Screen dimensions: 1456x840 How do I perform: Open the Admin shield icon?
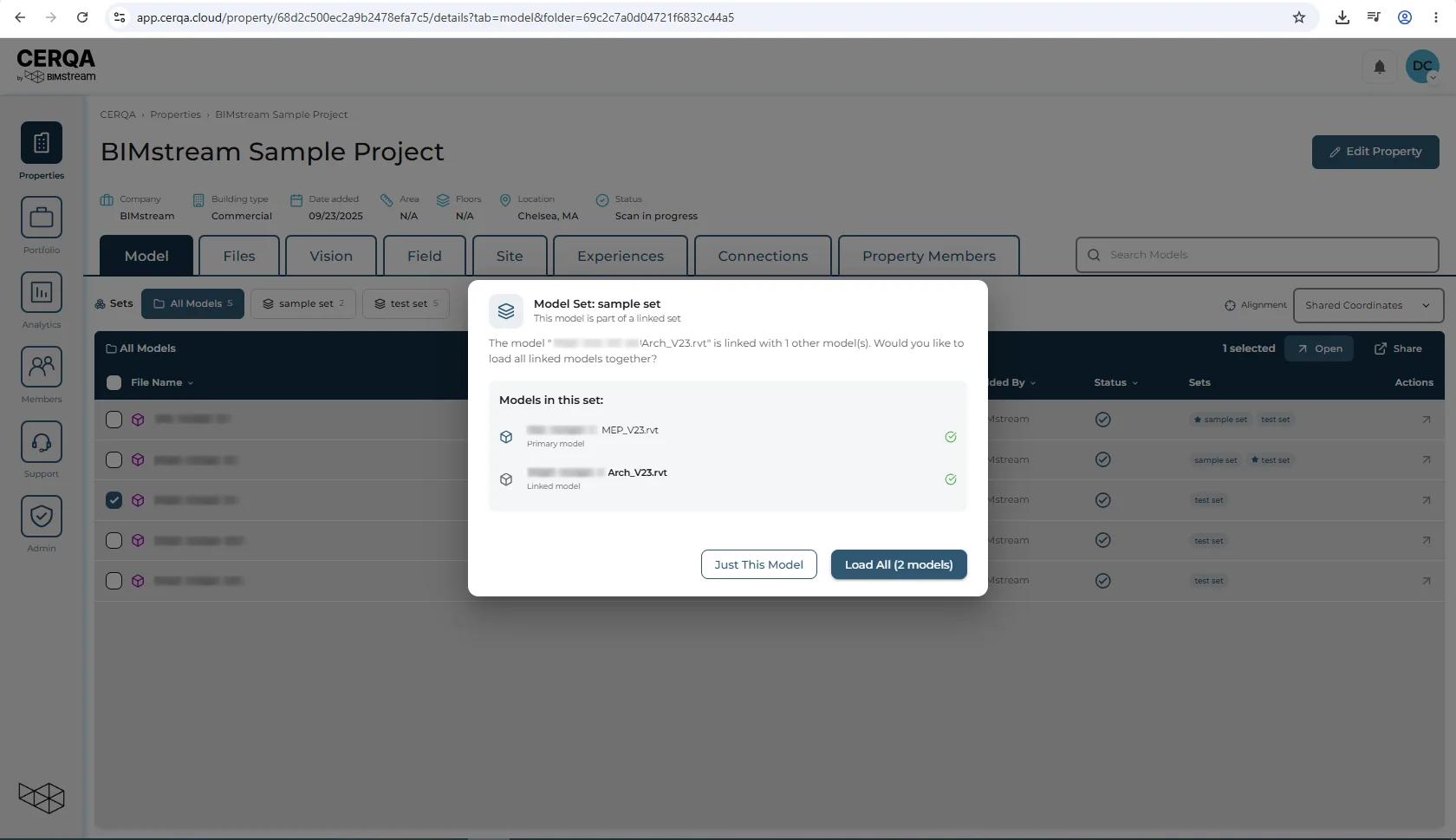42,516
